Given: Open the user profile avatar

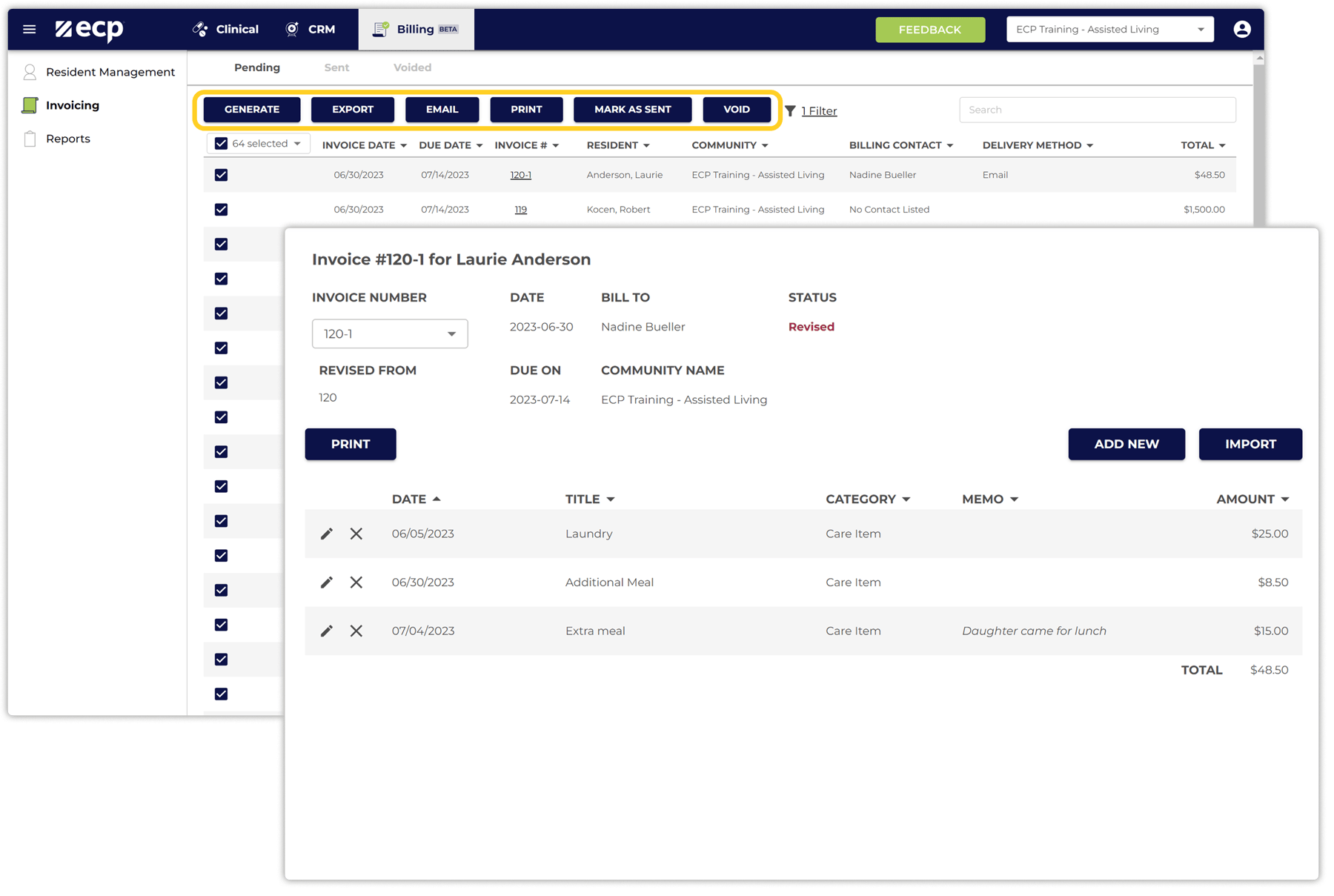Looking at the screenshot, I should (1243, 30).
